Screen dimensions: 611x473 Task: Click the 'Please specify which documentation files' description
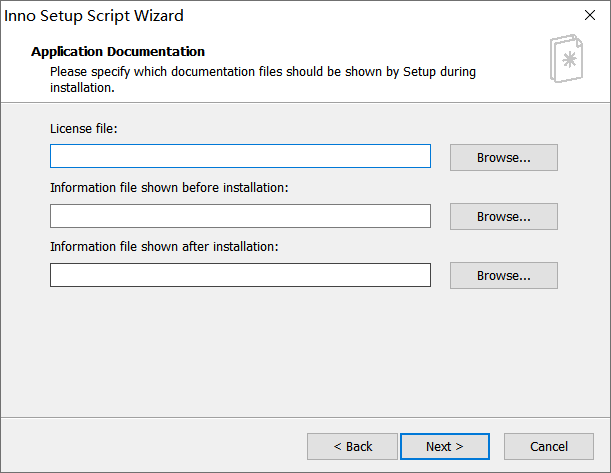click(x=263, y=79)
